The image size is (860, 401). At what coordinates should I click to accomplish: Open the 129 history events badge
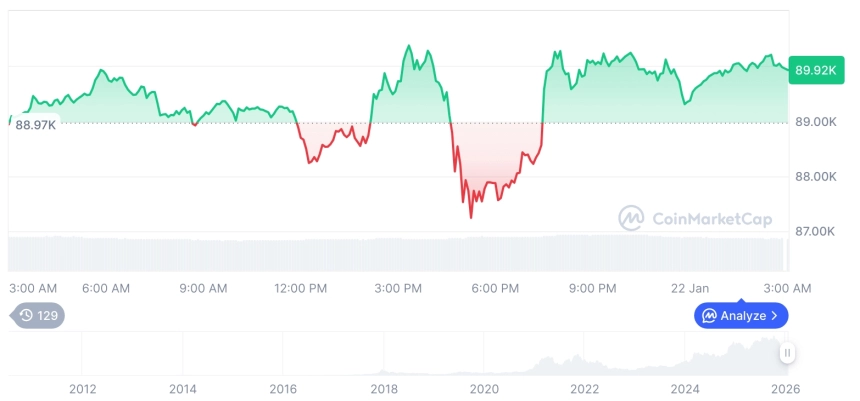40,316
